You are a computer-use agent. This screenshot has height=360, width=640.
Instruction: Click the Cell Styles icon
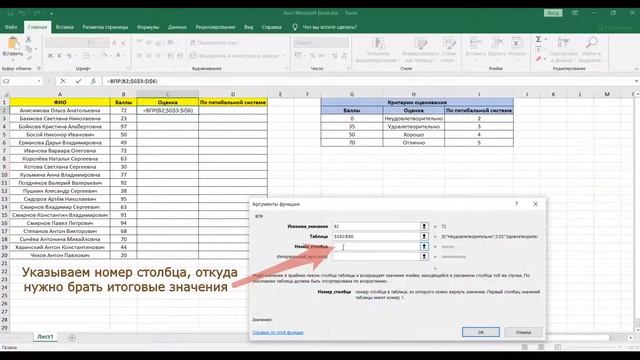click(x=449, y=43)
